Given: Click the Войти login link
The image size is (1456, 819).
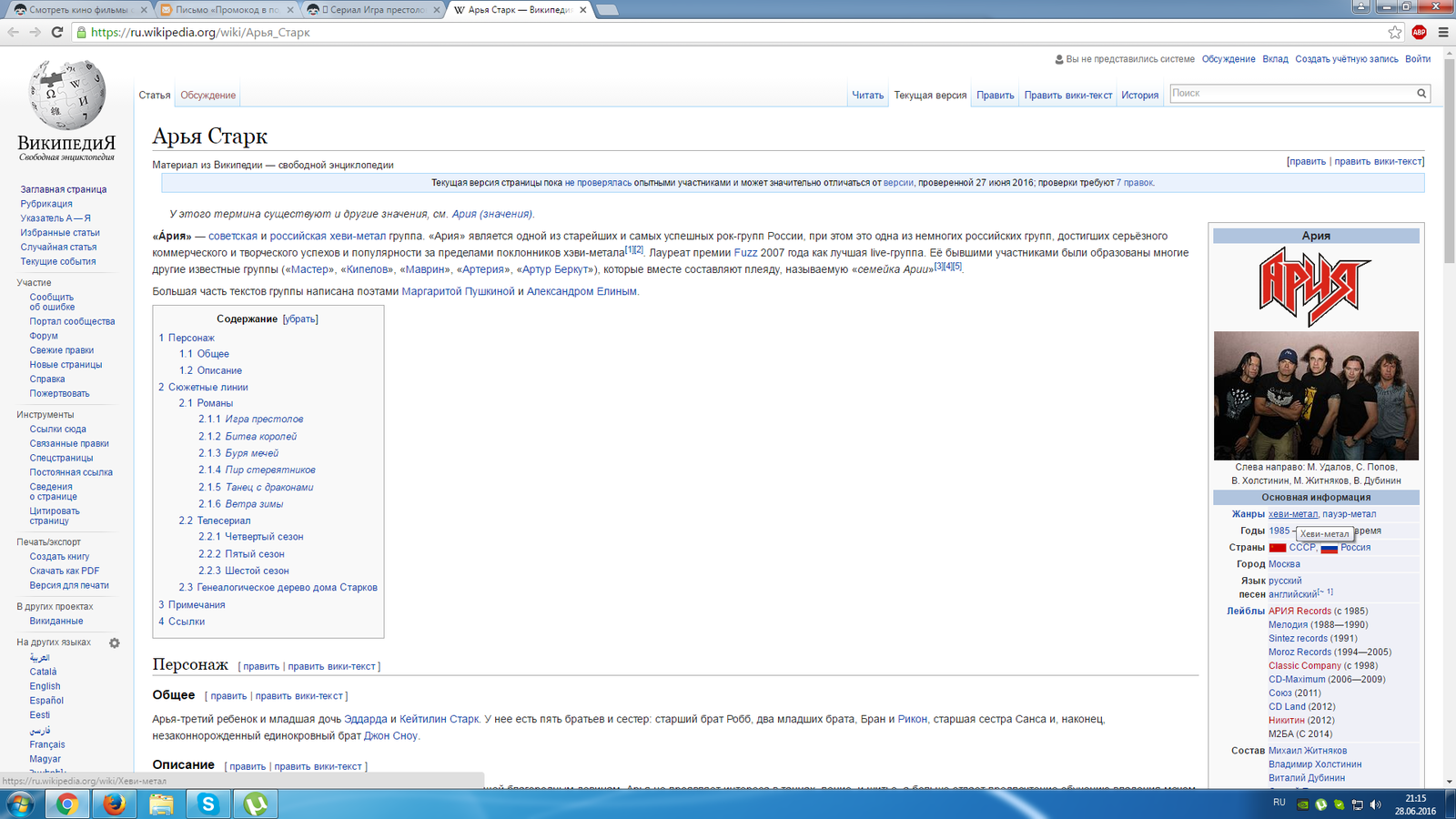Looking at the screenshot, I should click(1418, 58).
